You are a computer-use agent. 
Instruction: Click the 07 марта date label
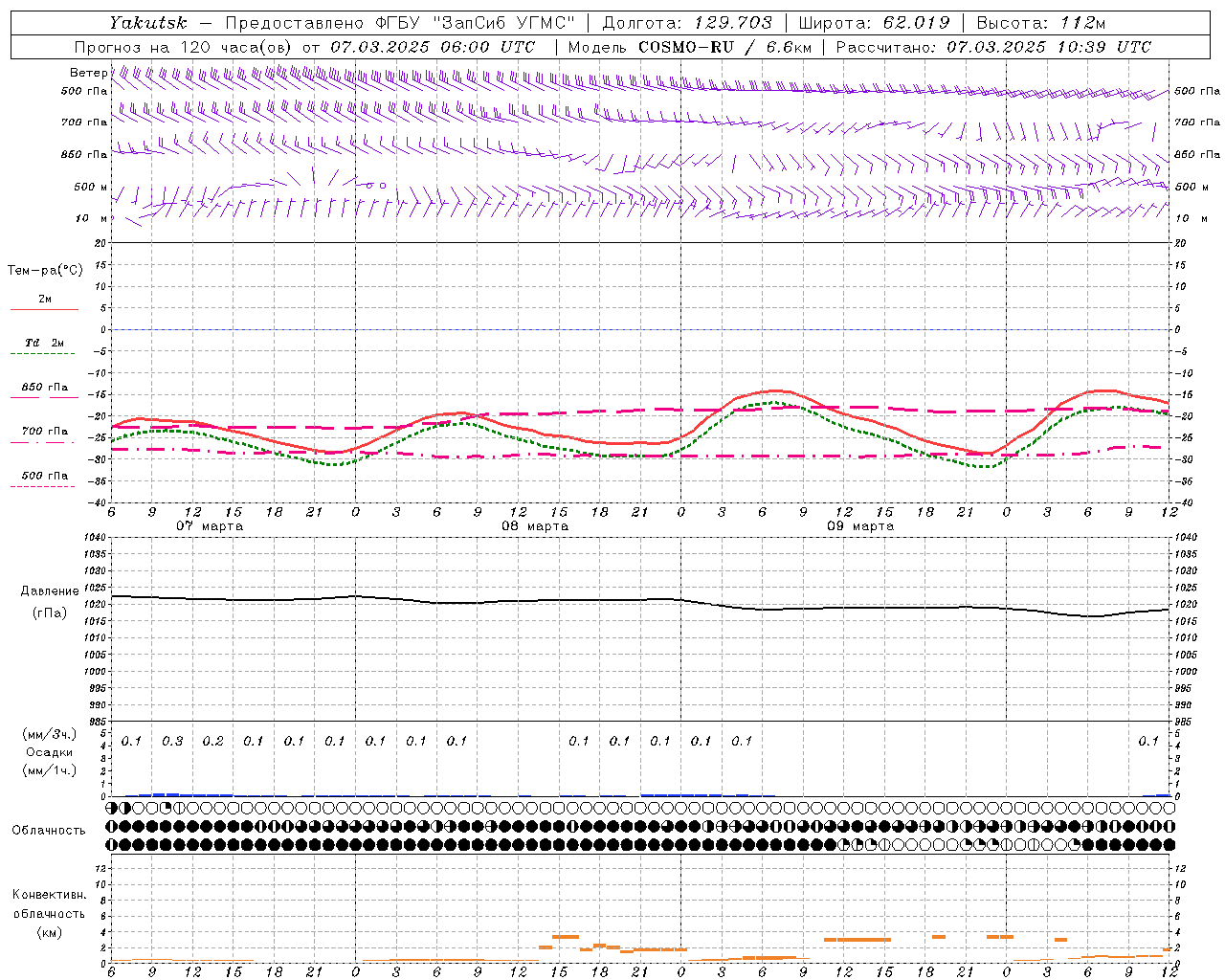click(x=210, y=526)
